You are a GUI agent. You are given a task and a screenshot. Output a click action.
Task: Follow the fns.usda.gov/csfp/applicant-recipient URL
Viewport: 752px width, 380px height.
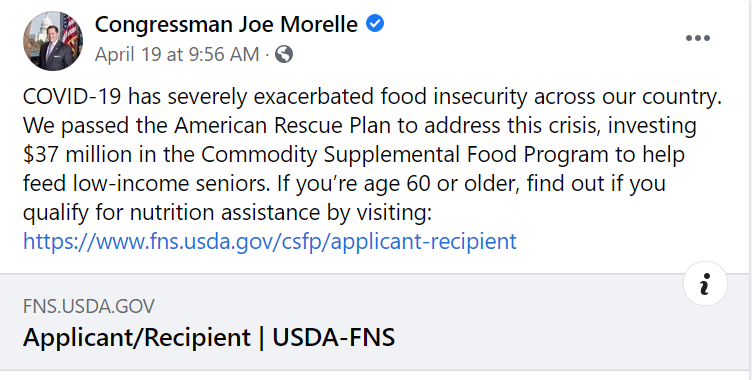pos(270,241)
